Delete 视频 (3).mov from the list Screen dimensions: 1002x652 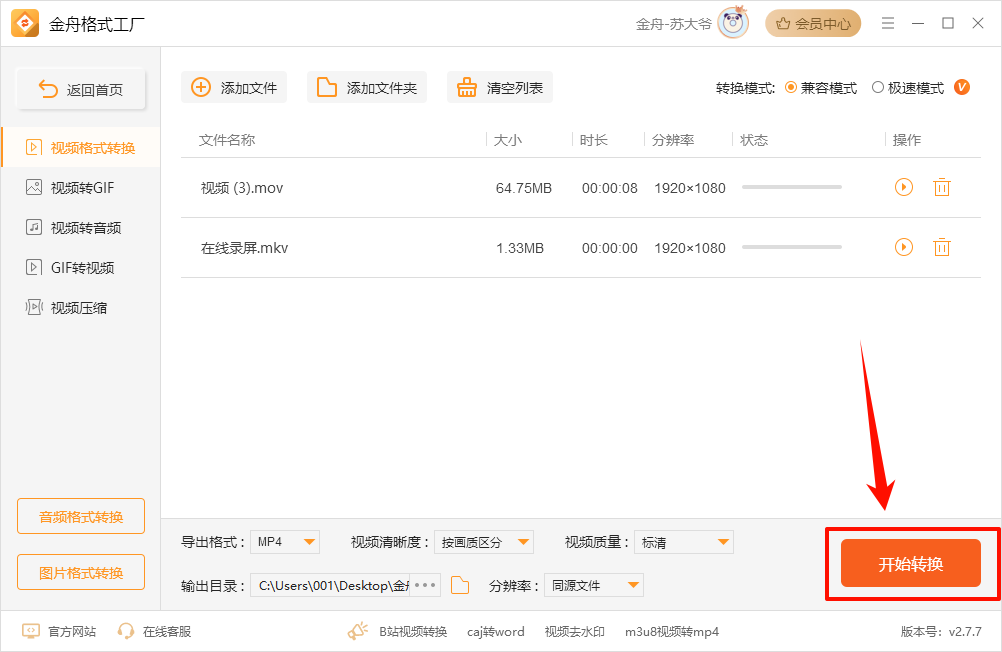[x=942, y=187]
